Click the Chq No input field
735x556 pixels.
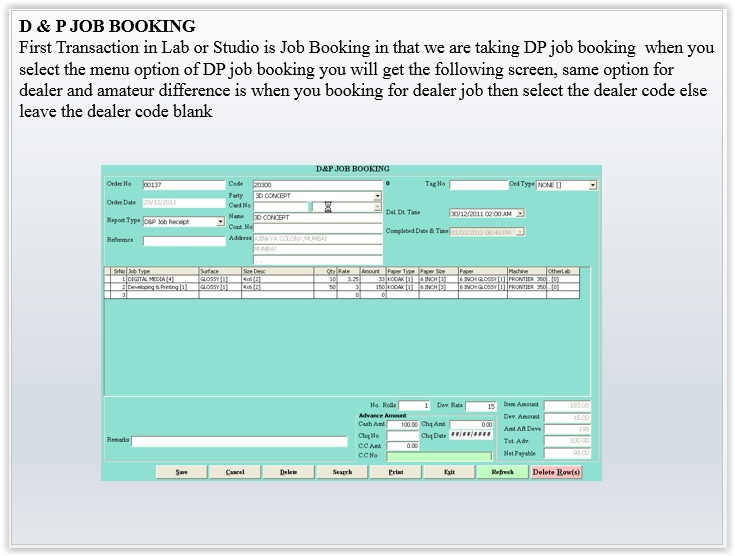(403, 436)
